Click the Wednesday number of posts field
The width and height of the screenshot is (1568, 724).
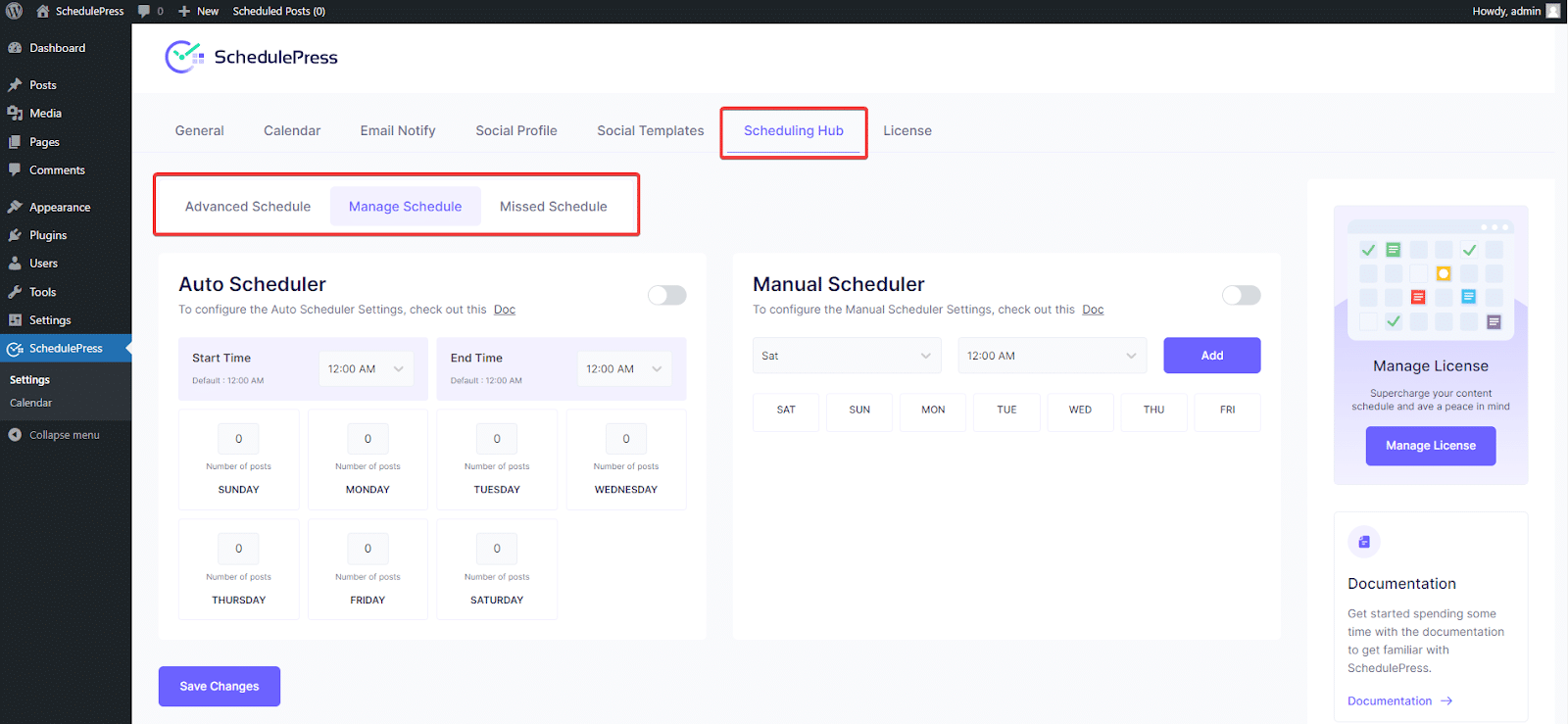[x=626, y=439]
